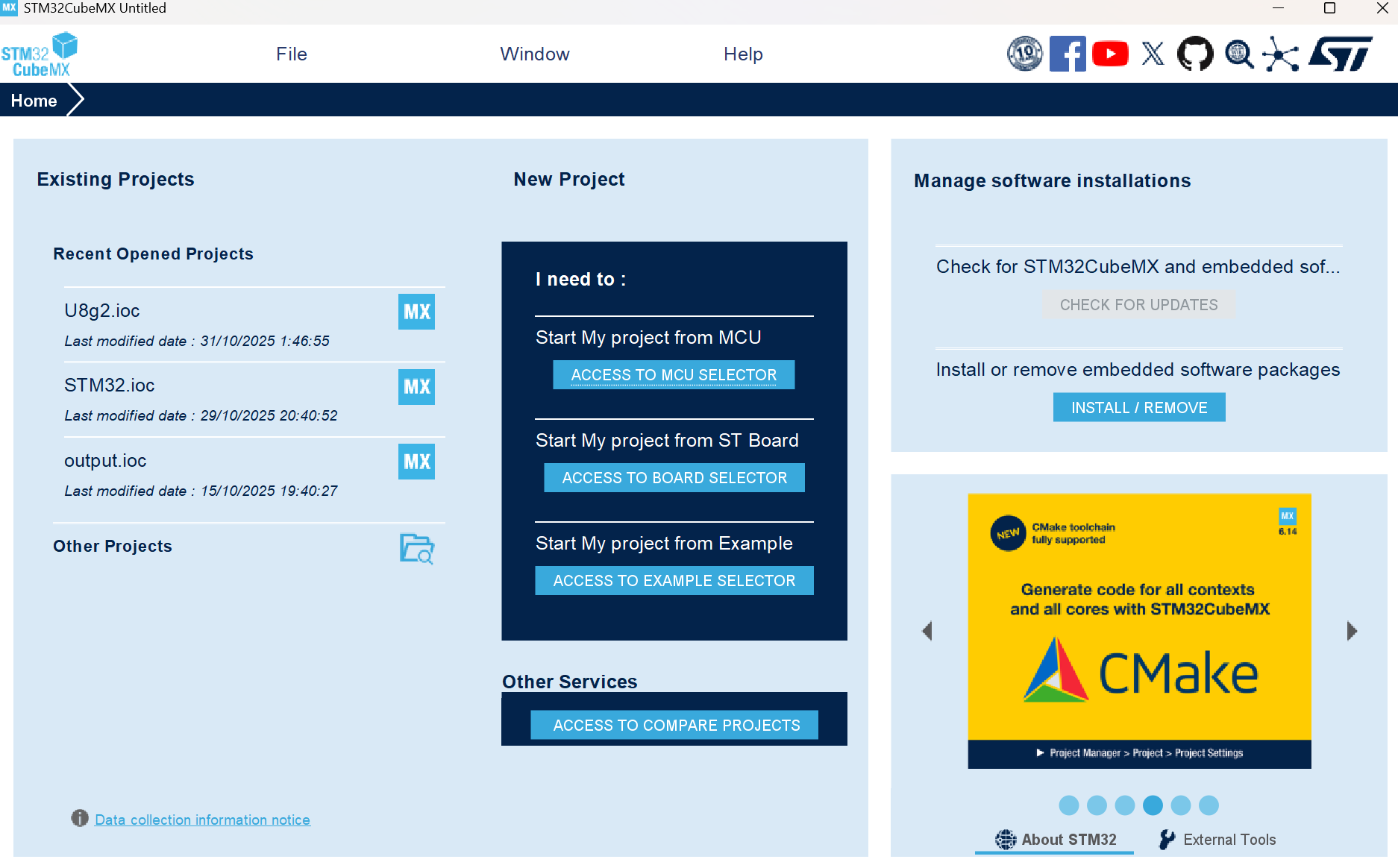
Task: Click the ST community network star icon
Action: click(1281, 54)
